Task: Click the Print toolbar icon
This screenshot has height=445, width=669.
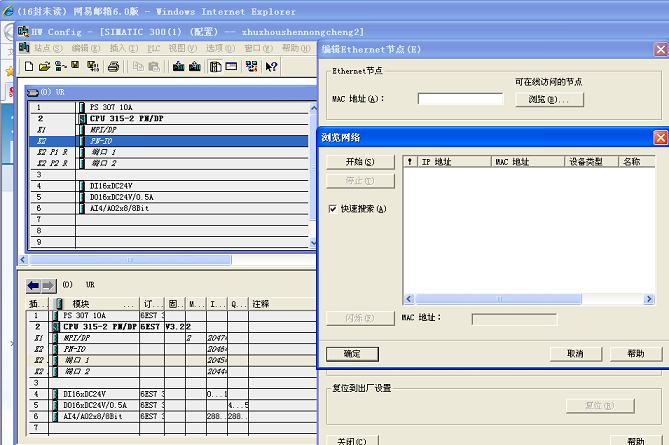Action: click(113, 66)
